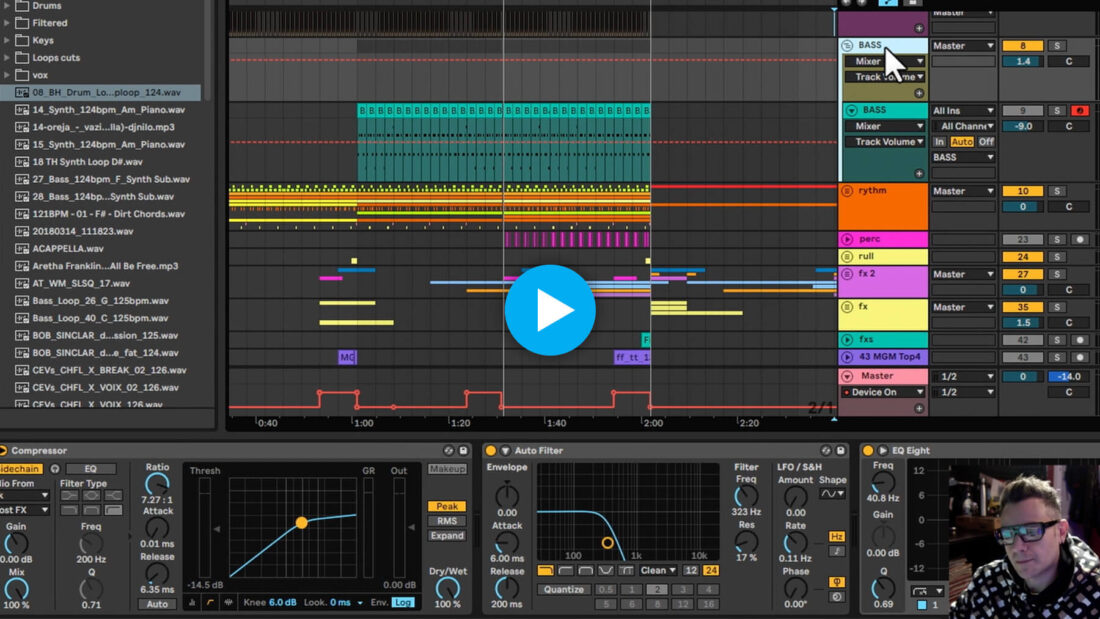Adjust the Auto Filter Freq knob
This screenshot has height=619, width=1100.
746,497
